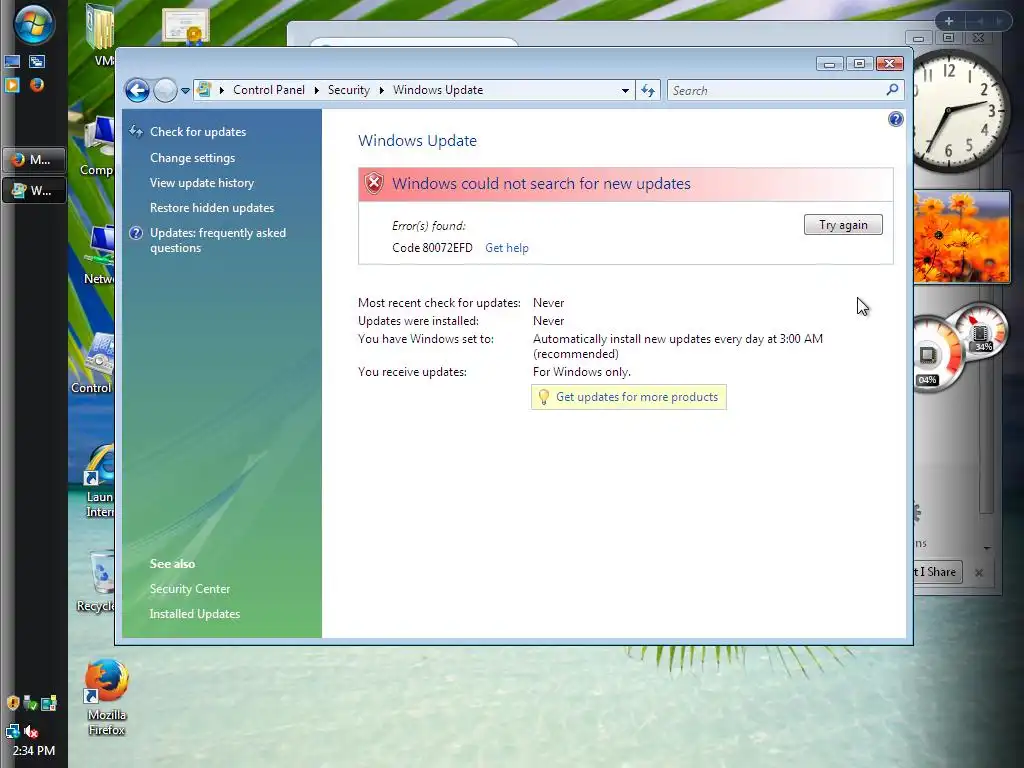Click the search magnifier icon

click(892, 89)
